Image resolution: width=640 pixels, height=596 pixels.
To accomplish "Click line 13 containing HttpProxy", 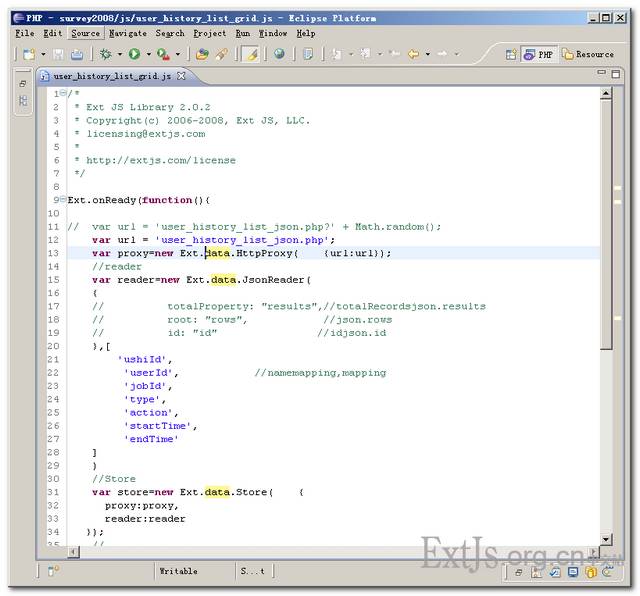I will point(333,253).
